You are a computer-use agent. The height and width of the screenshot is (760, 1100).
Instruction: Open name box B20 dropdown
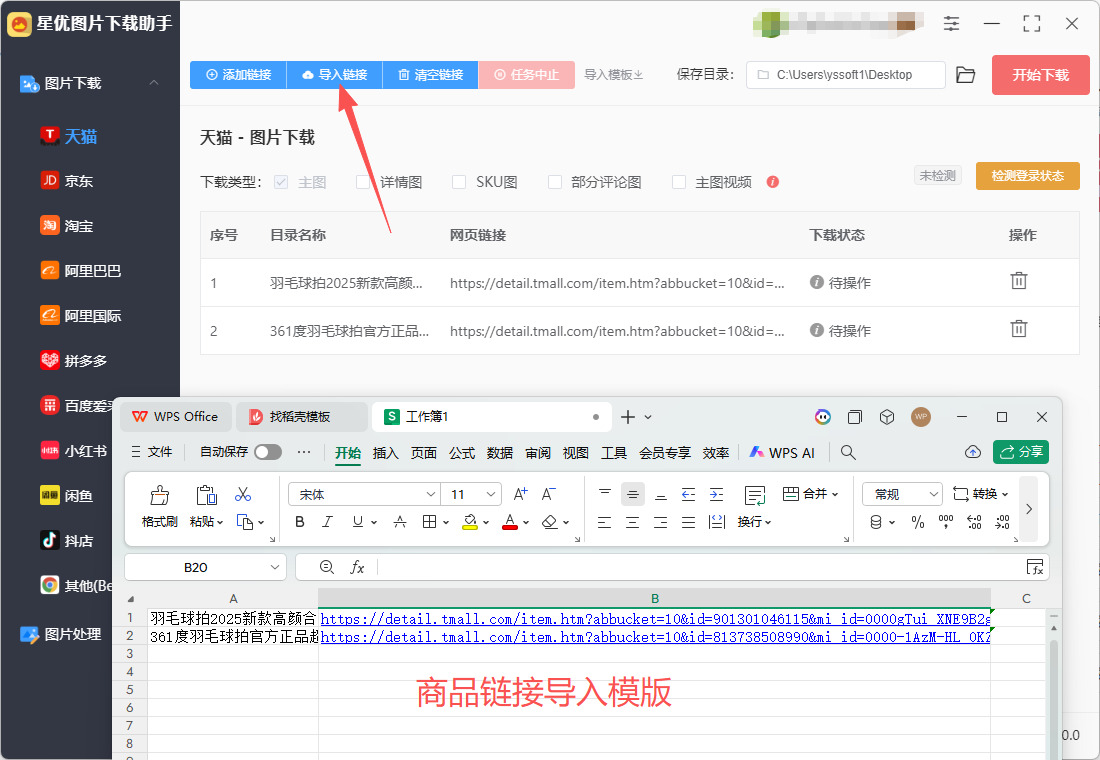[275, 567]
